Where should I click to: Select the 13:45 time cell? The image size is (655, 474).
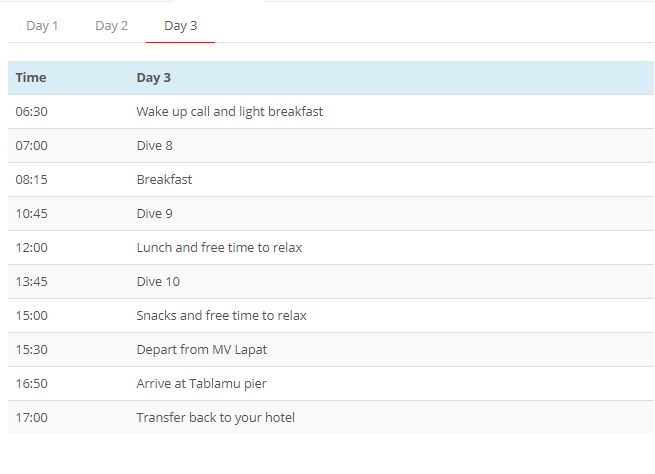(31, 281)
